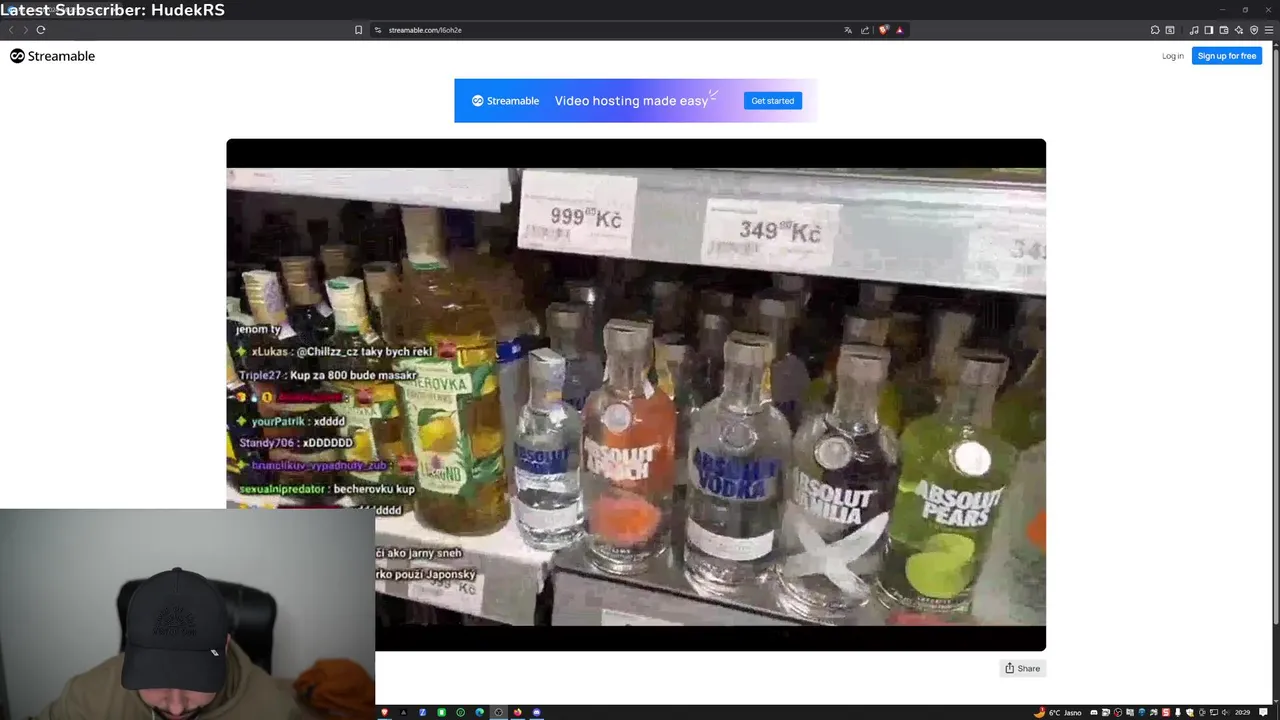Go forward in the browser
The height and width of the screenshot is (720, 1280).
pyautogui.click(x=26, y=30)
